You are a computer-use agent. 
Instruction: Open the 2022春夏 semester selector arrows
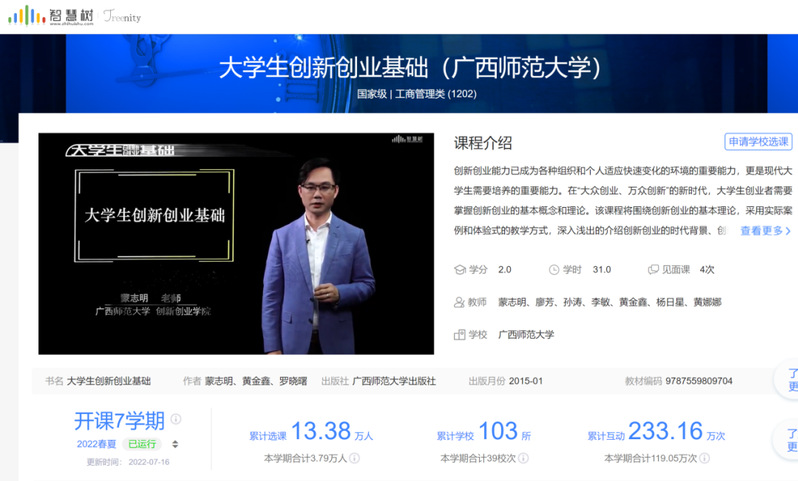[176, 444]
